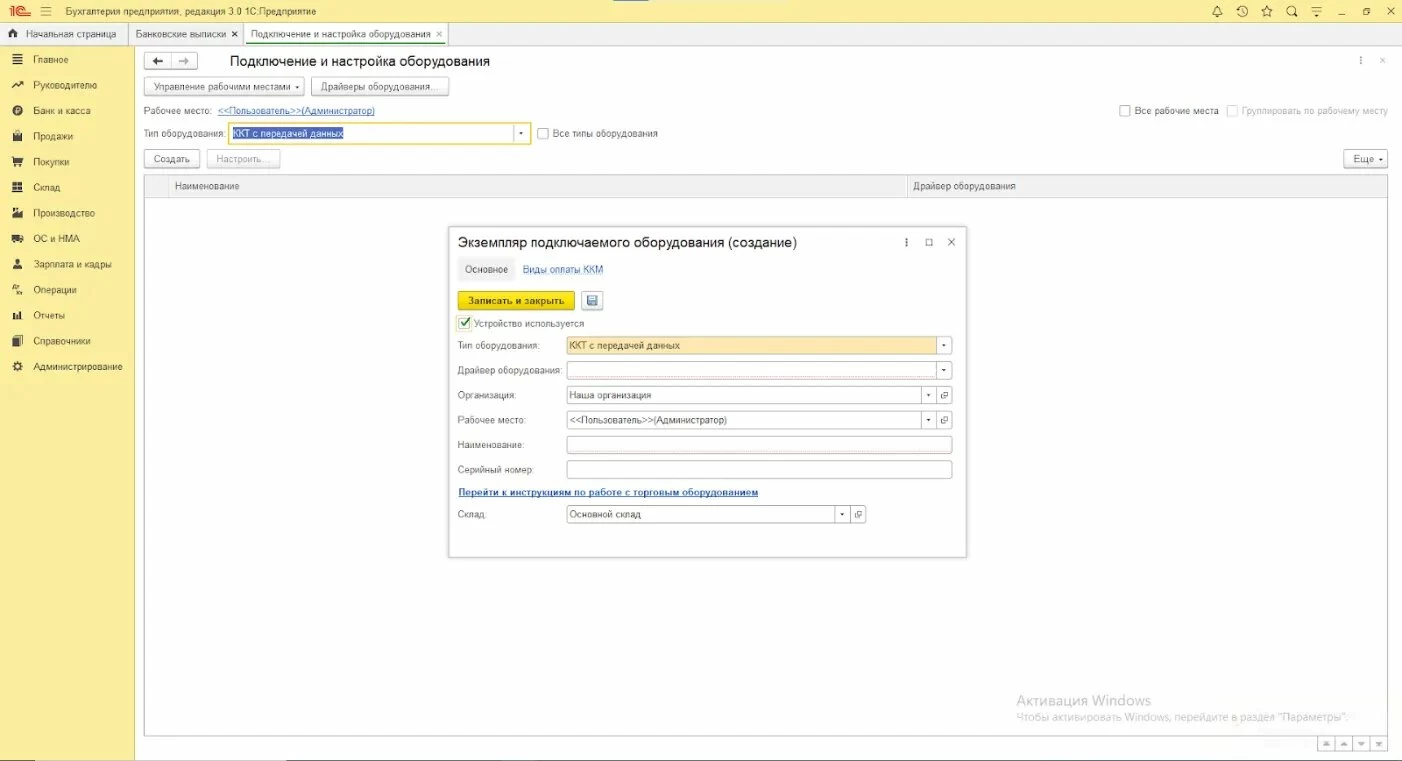Click the search magnifier icon
This screenshot has height=761, width=1402.
(x=1292, y=11)
